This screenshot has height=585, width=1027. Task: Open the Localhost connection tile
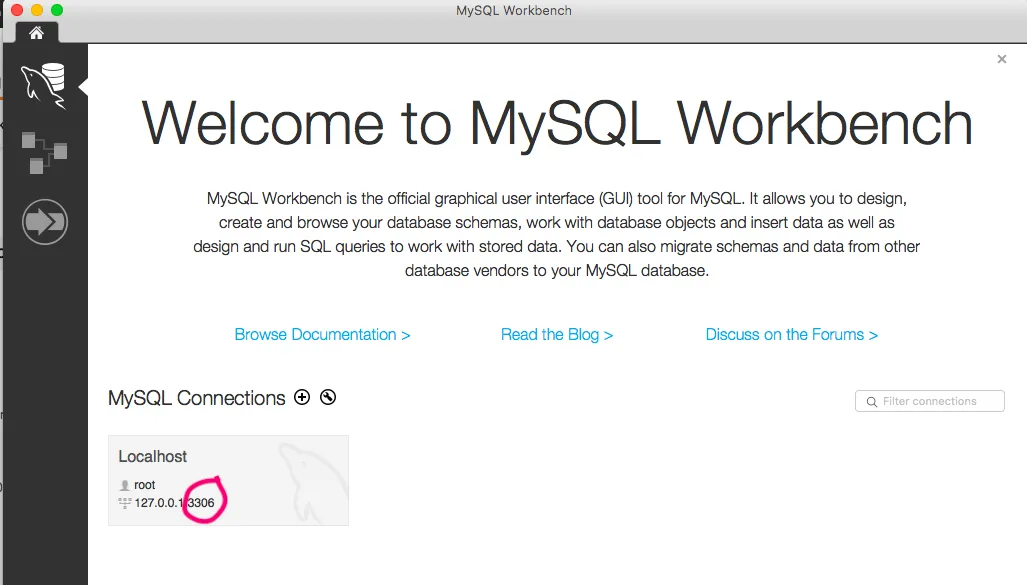228,480
